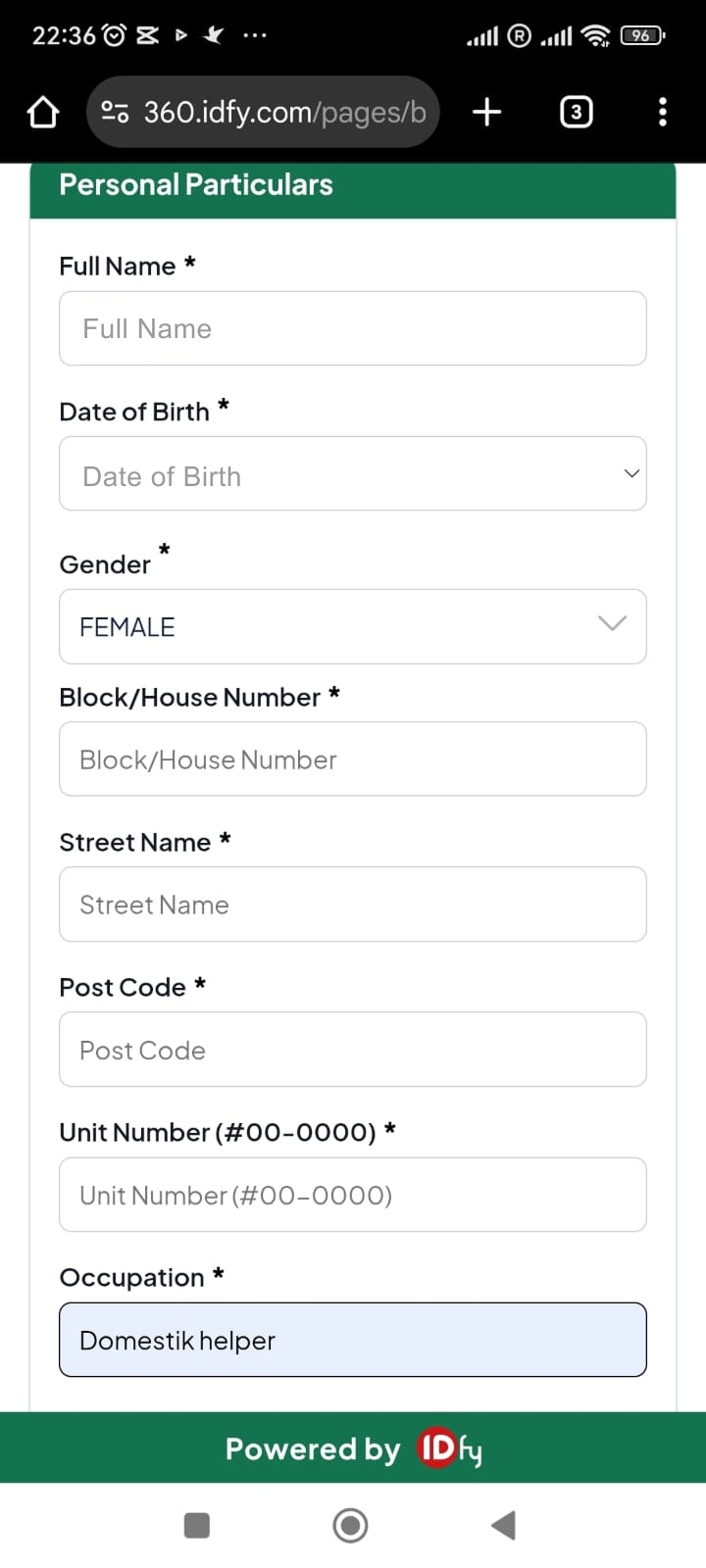Click the Street Name text box

353,906
